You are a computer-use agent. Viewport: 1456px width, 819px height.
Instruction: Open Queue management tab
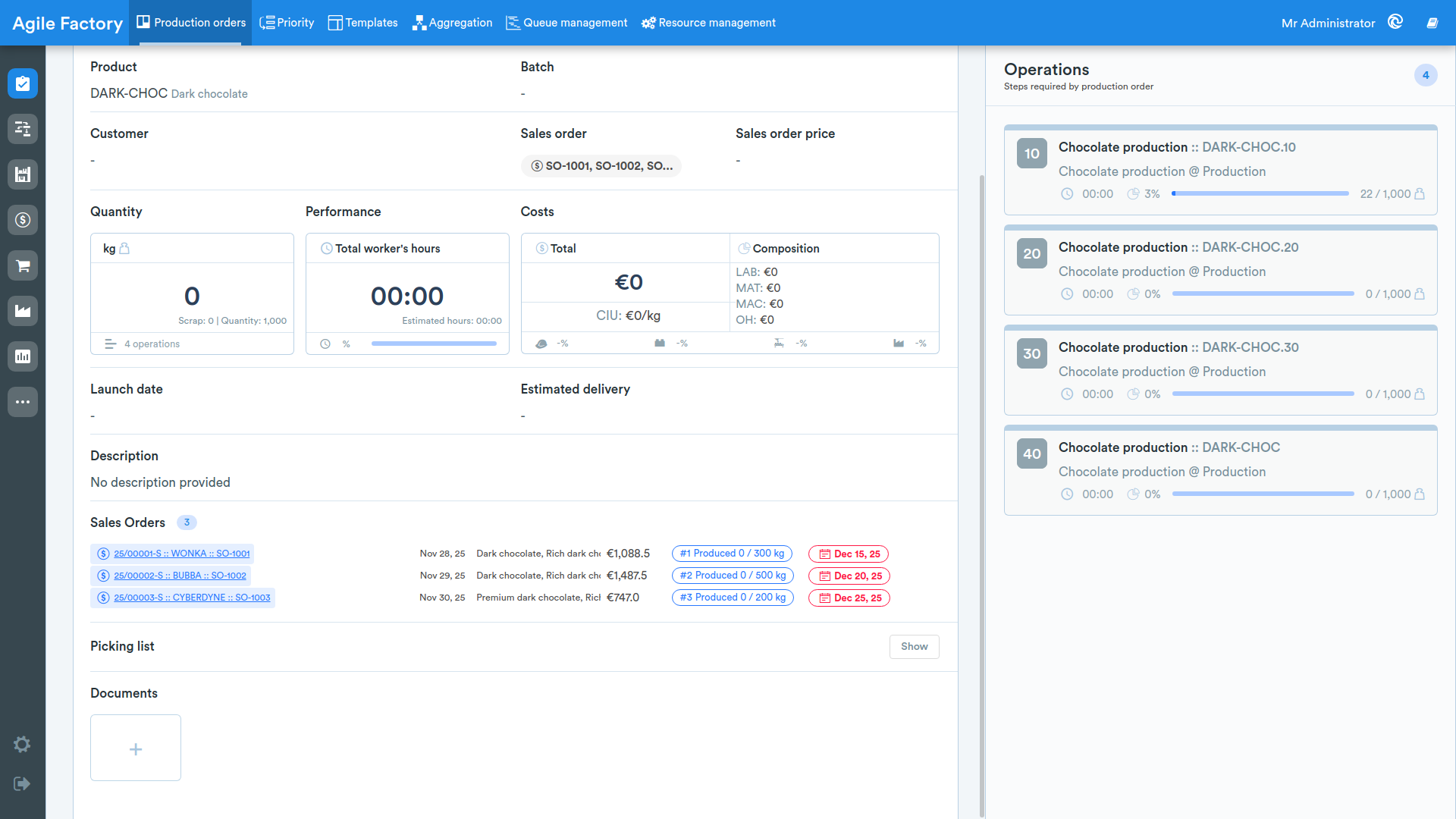coord(566,23)
